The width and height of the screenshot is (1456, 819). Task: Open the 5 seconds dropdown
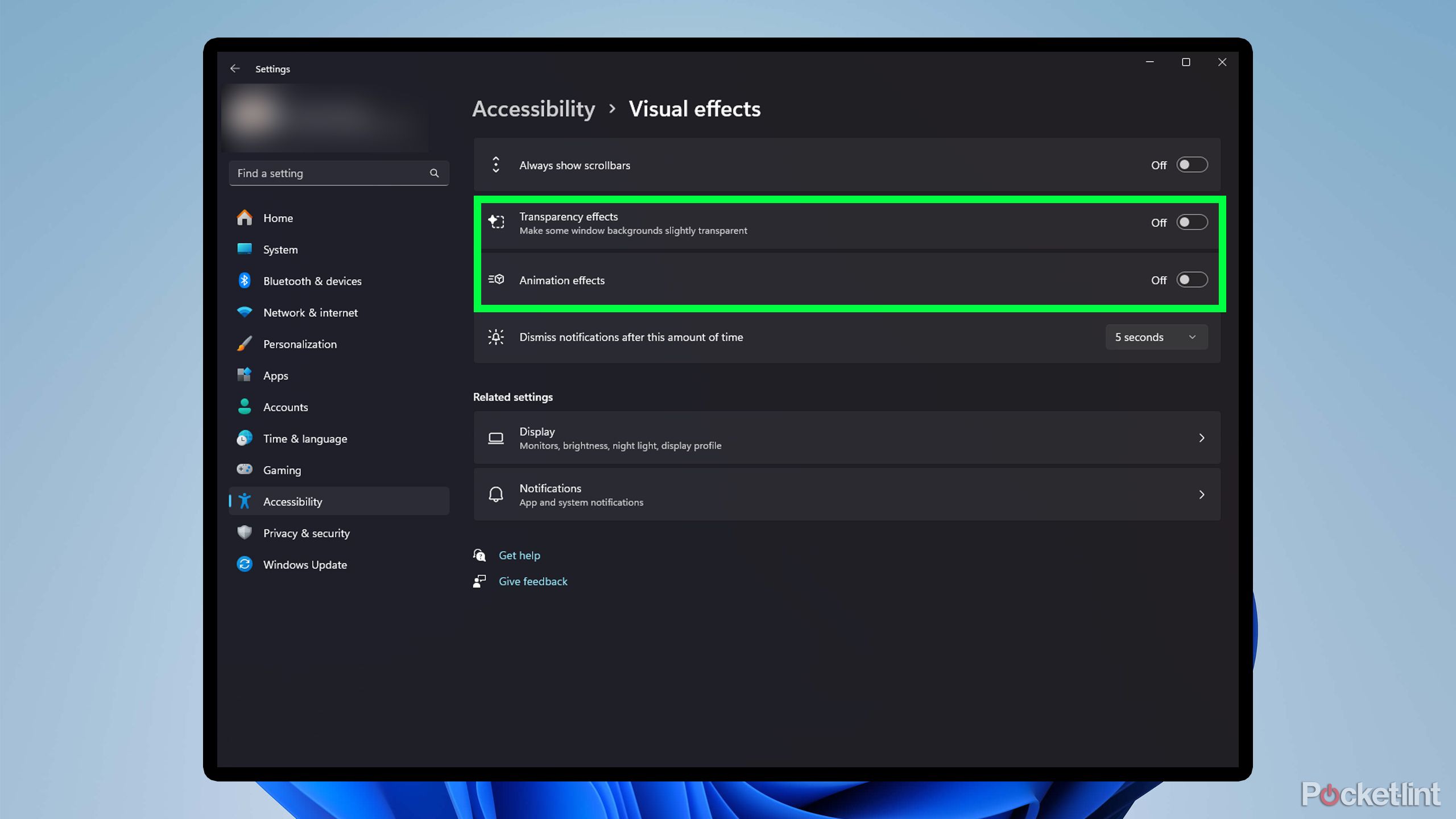pos(1156,337)
